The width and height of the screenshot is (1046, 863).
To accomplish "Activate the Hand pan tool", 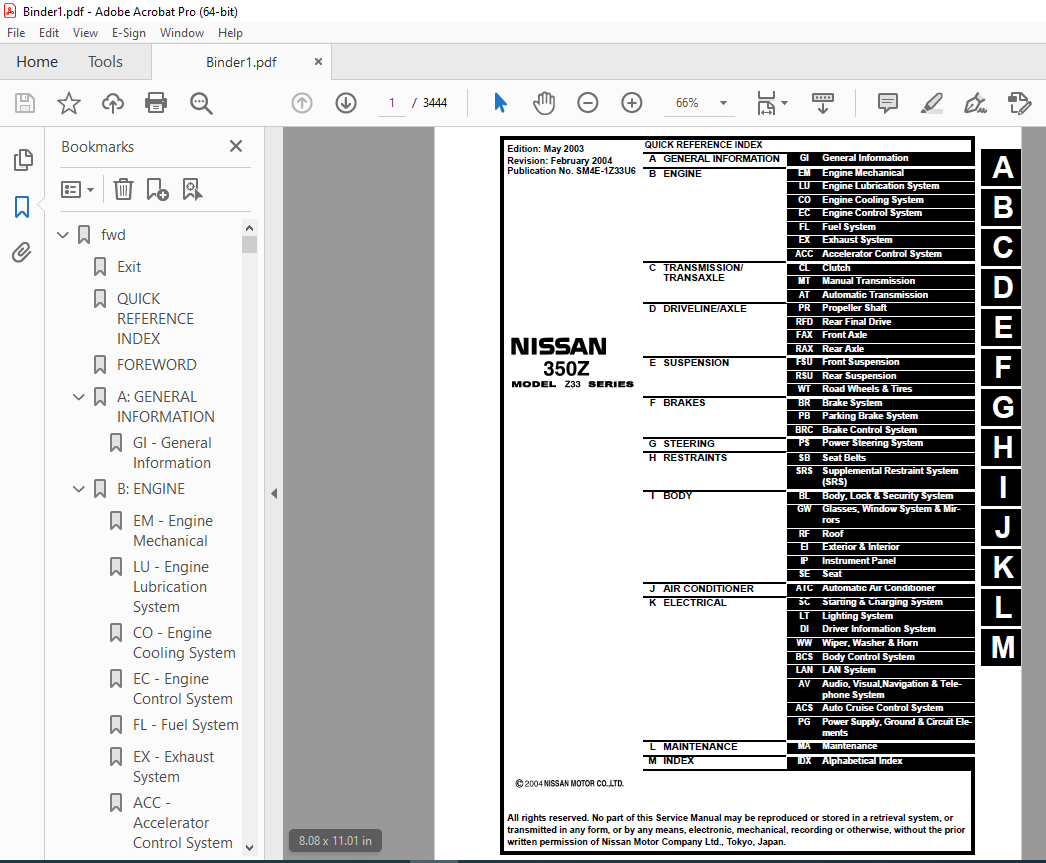I will (544, 103).
